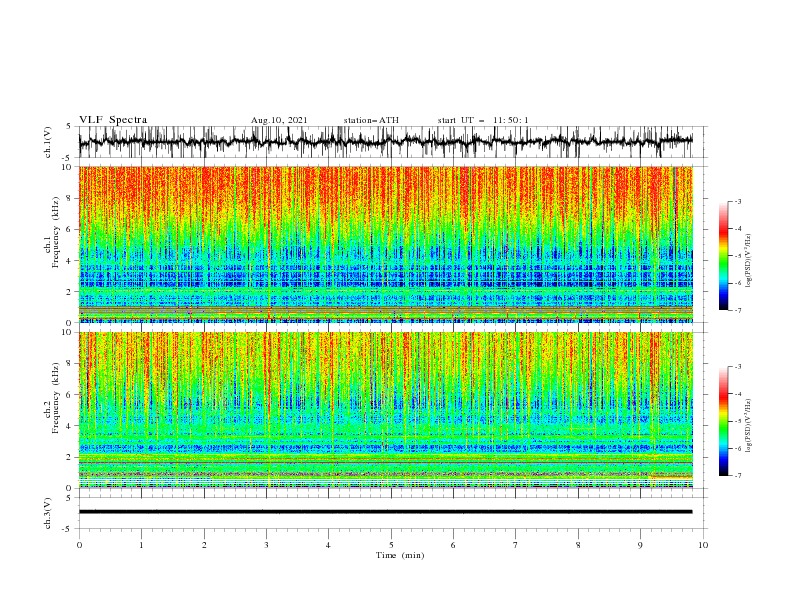Click the "ch.1(V)" axis label
Image resolution: width=792 pixels, height=612 pixels.
point(48,142)
